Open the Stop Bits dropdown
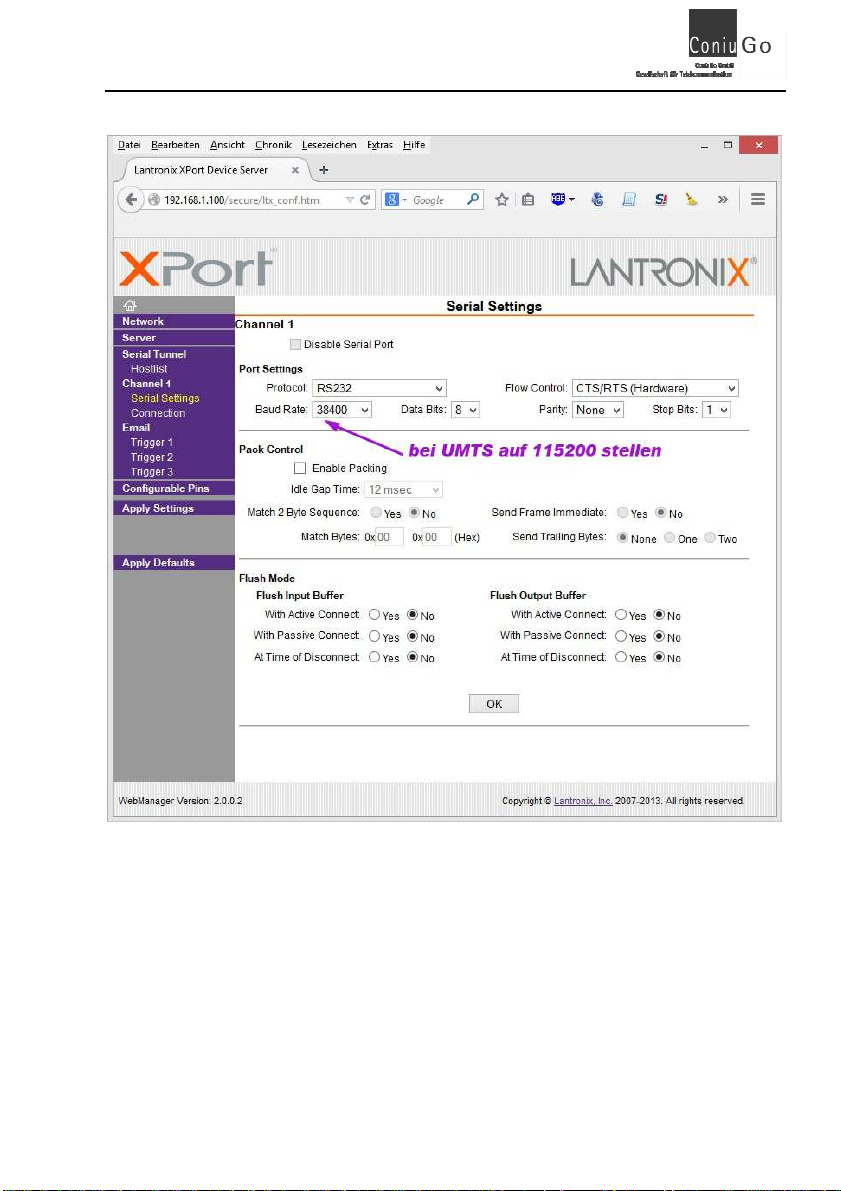This screenshot has width=841, height=1191. pos(716,409)
